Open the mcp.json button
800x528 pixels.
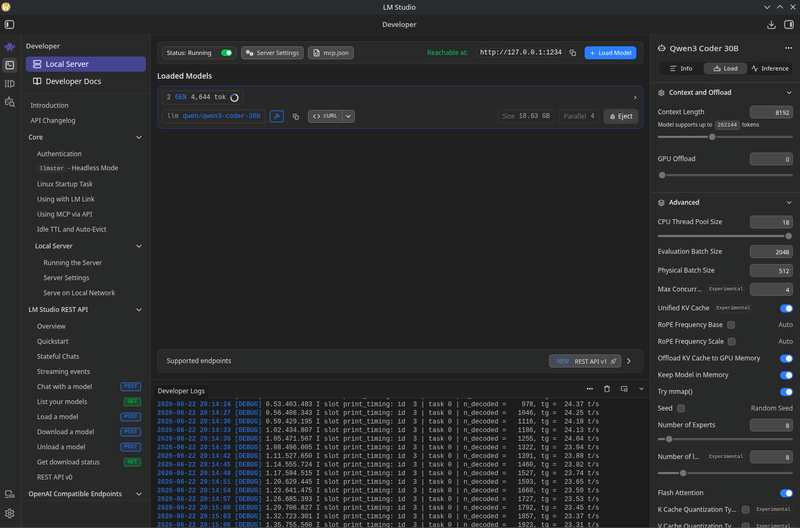(x=331, y=53)
